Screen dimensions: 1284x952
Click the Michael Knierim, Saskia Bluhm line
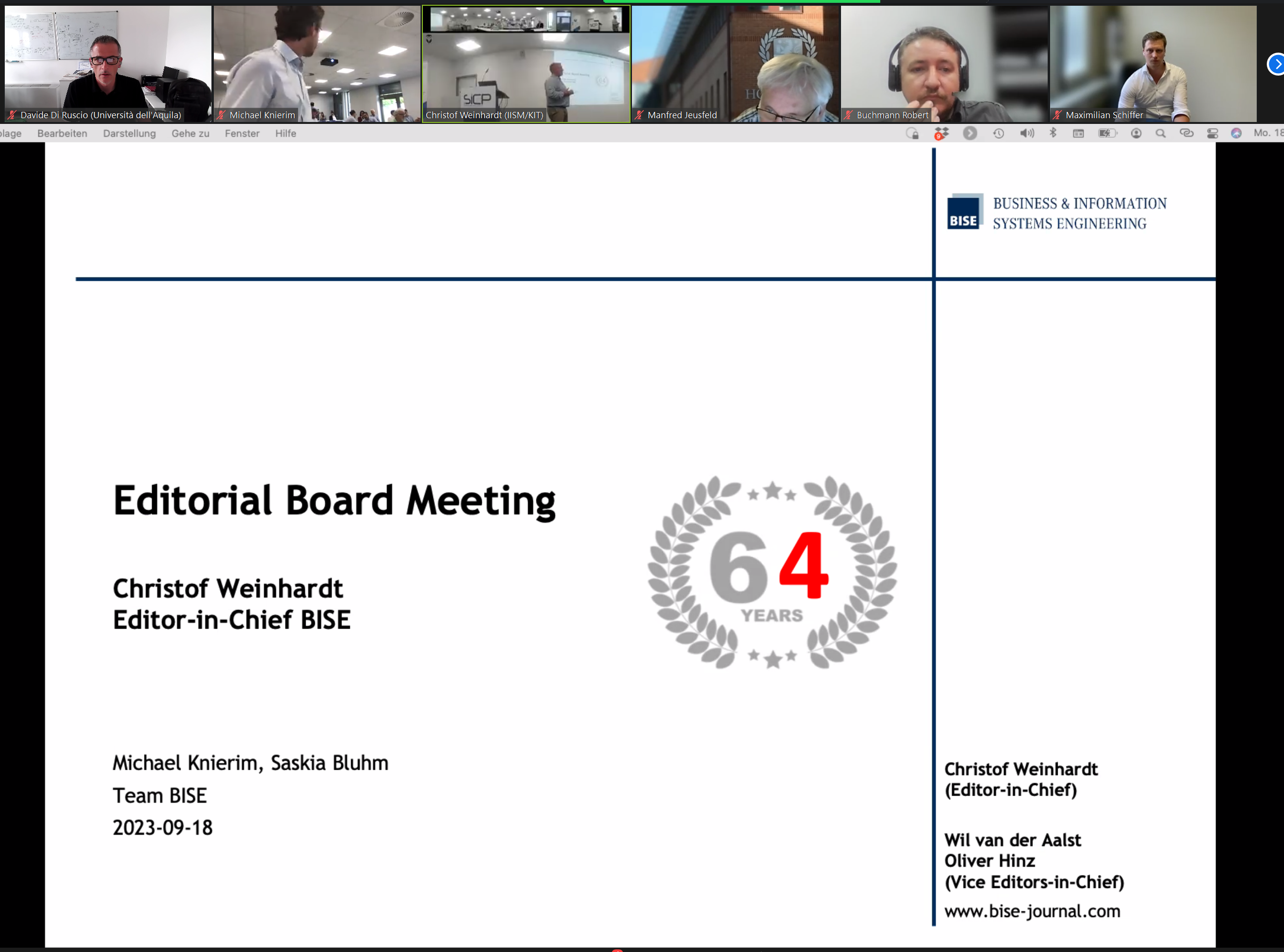[x=250, y=763]
